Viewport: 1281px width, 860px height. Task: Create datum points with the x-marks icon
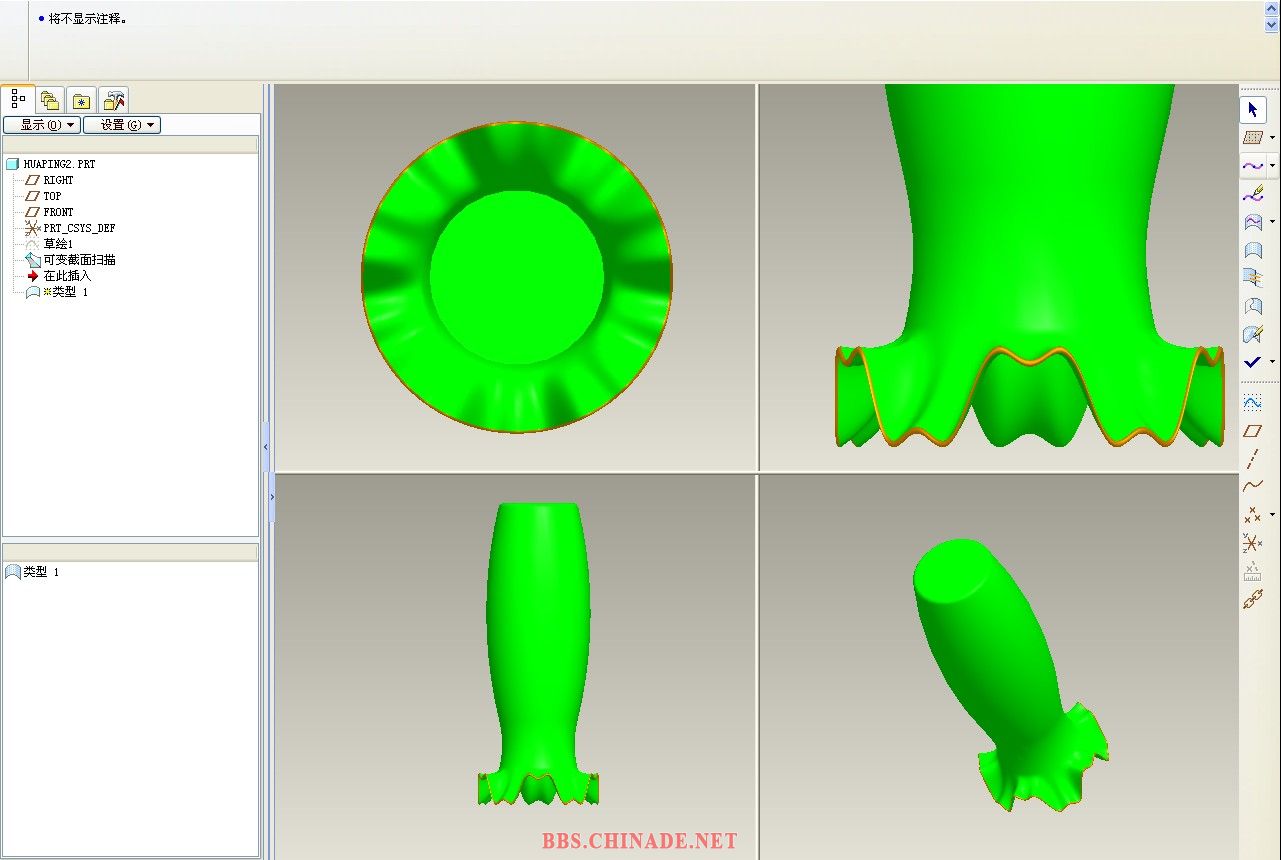click(x=1252, y=515)
